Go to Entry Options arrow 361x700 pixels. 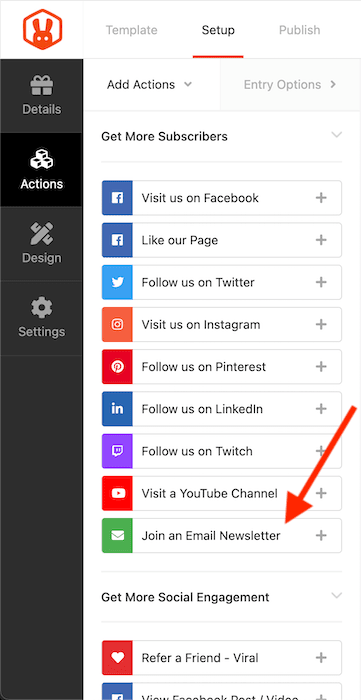[x=333, y=84]
